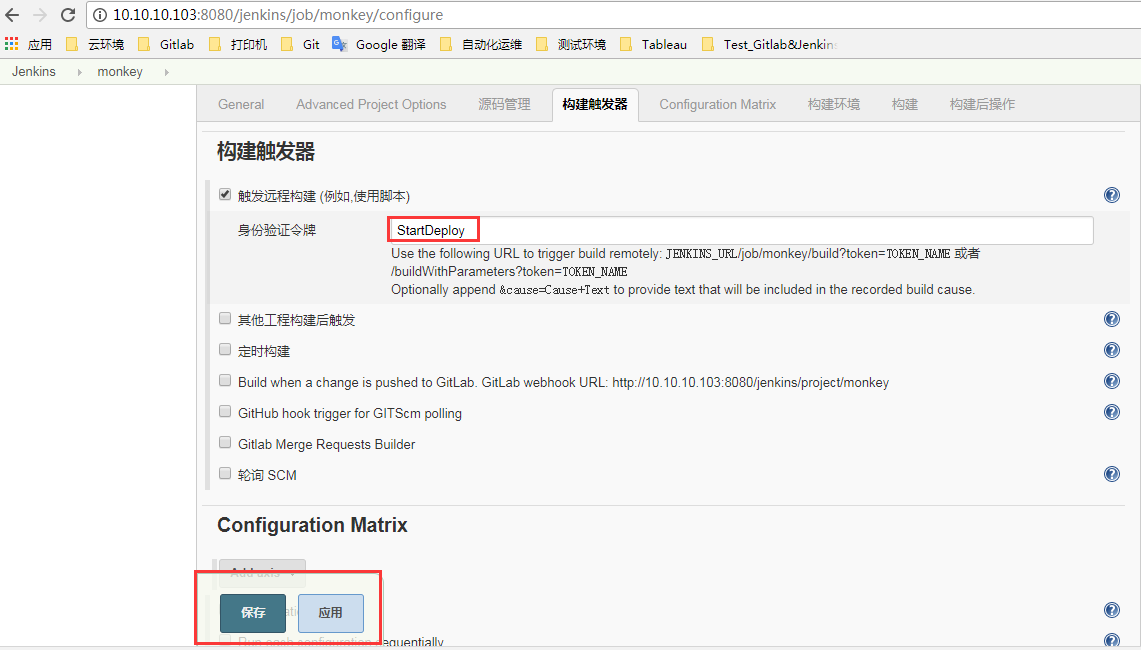Open help for GitHub hook trigger option
1141x650 pixels.
pos(1111,412)
